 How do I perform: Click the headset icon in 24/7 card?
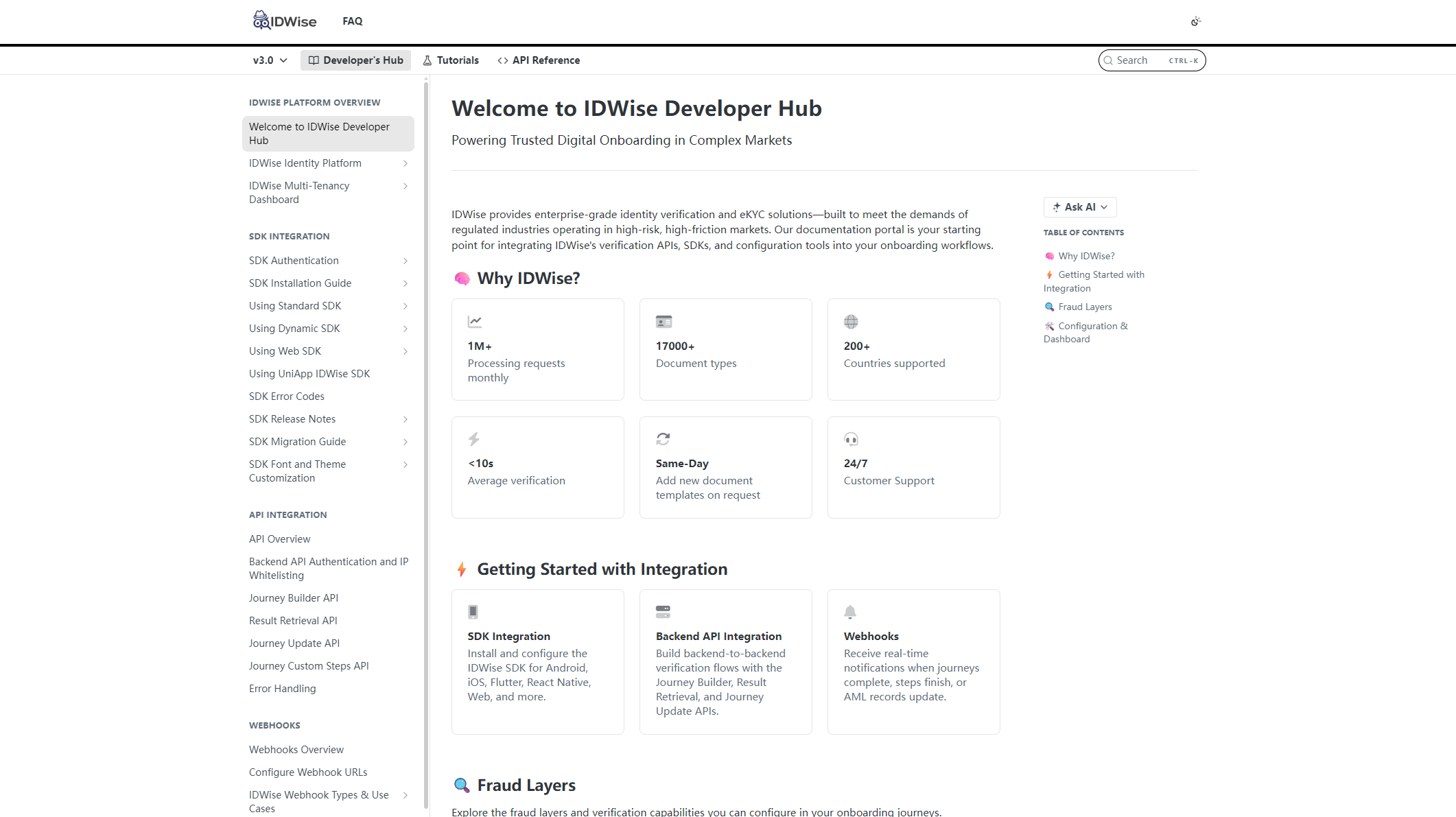point(851,439)
